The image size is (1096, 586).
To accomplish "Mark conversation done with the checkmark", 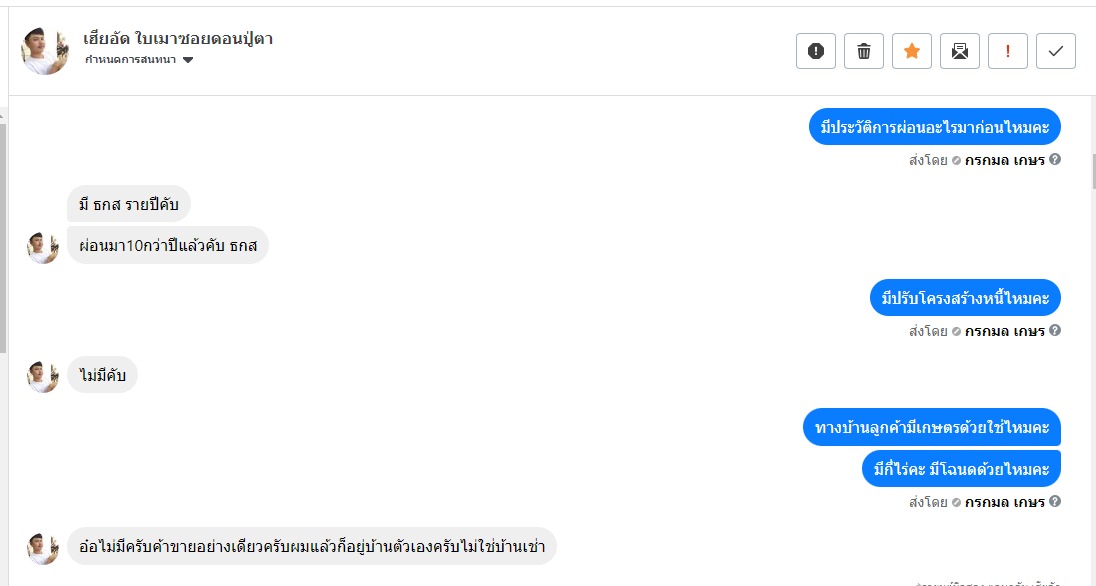I will click(x=1056, y=51).
